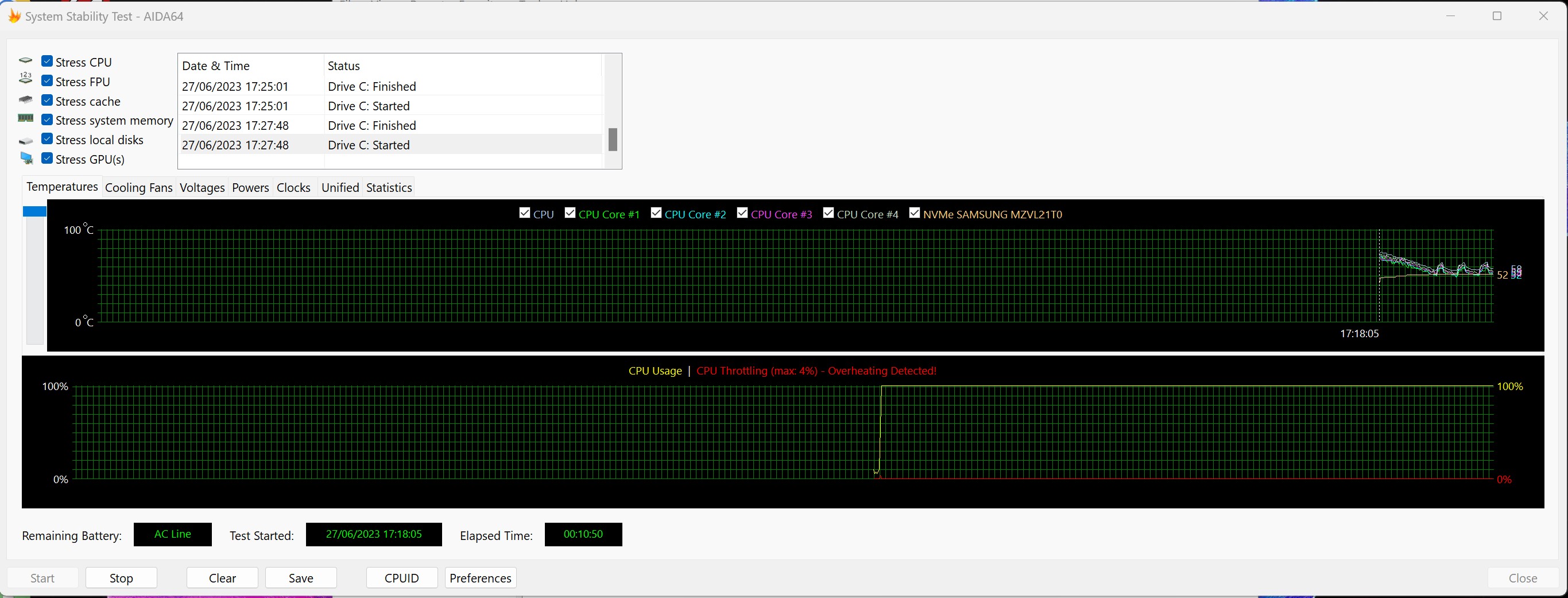Click the cache chip icon beside Stress cache
1568x598 pixels.
[26, 100]
